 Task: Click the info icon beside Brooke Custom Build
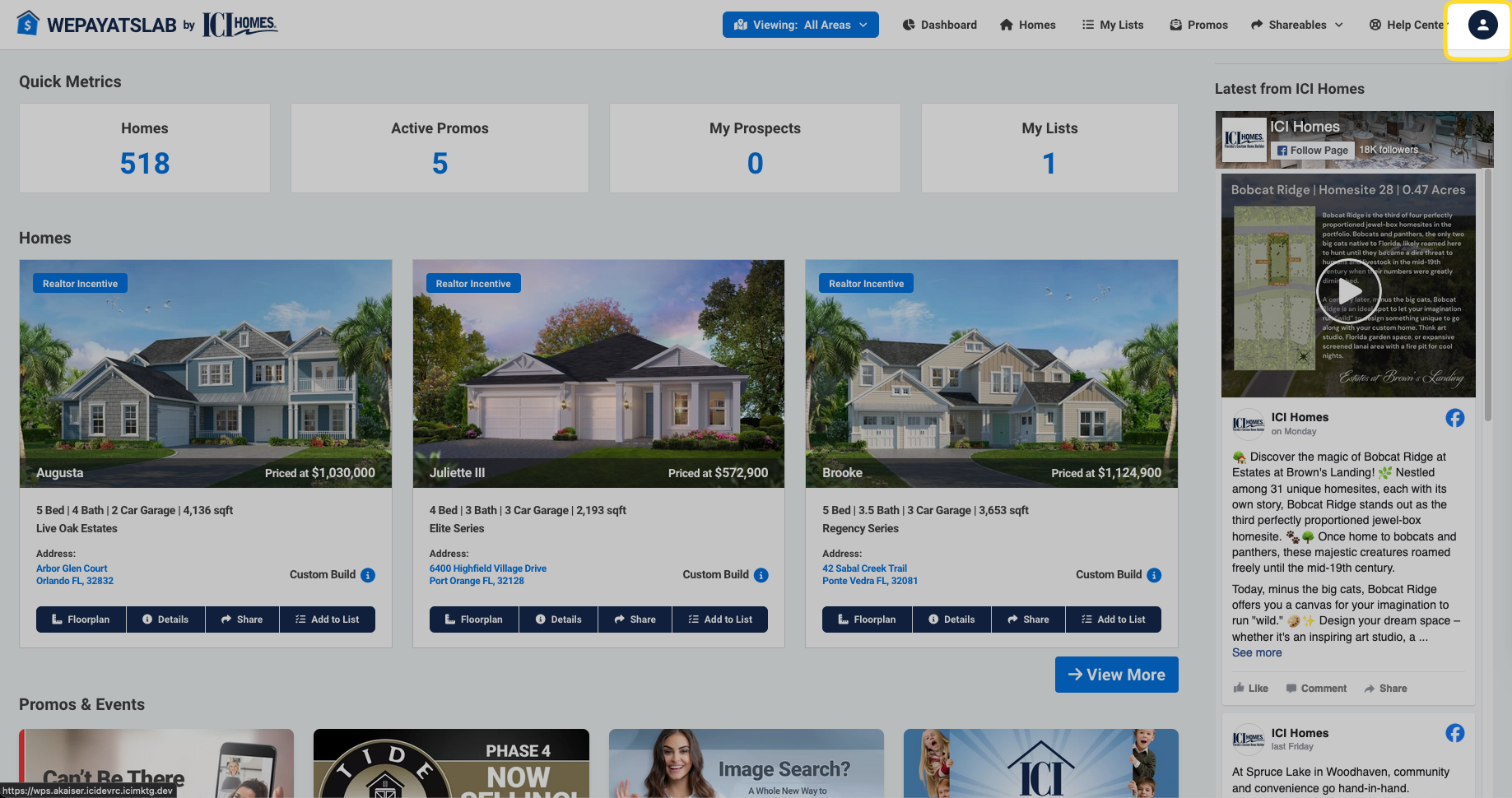coord(1154,575)
